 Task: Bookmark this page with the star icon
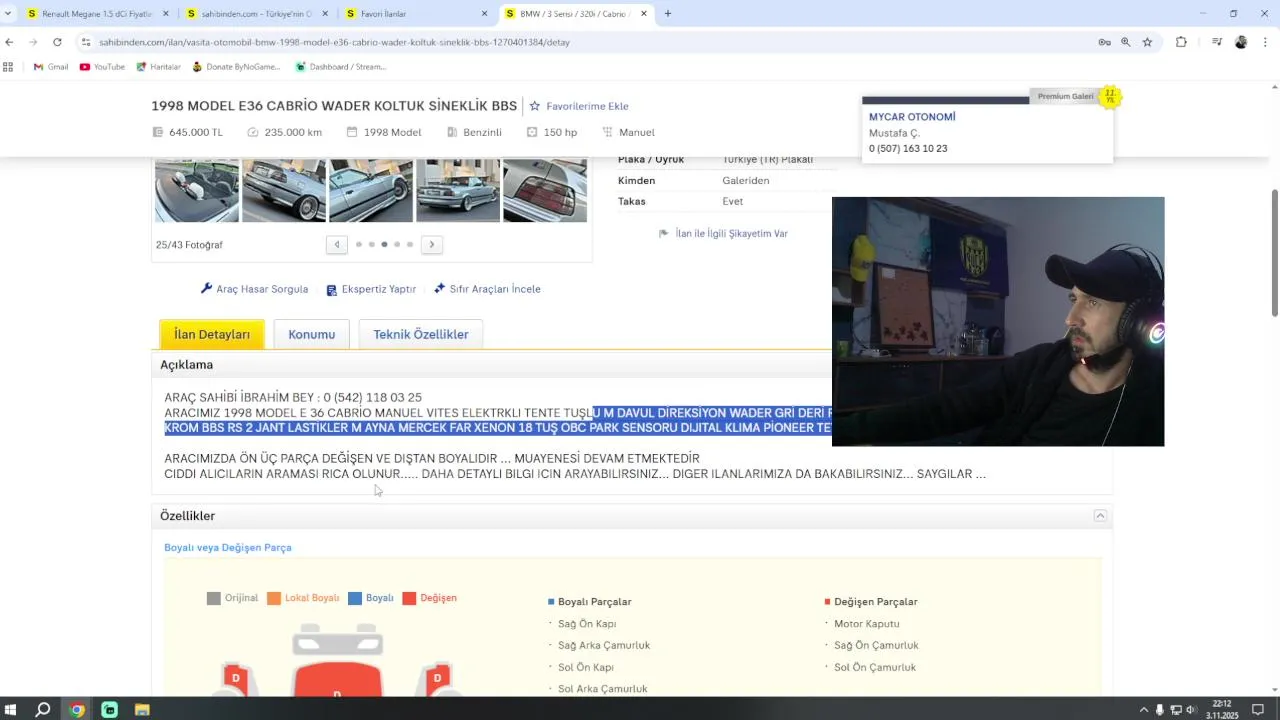(x=1147, y=42)
